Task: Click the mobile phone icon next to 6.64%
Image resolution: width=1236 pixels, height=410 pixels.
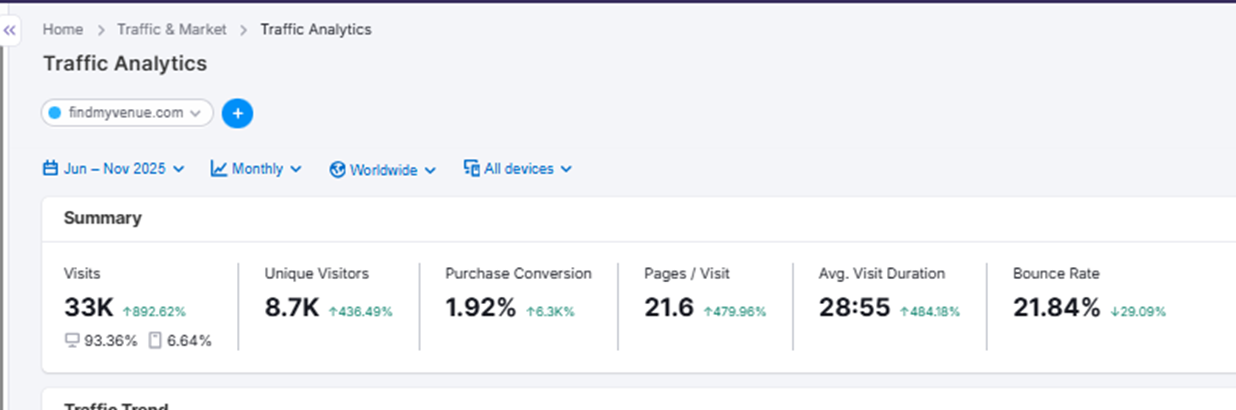Action: coord(155,341)
